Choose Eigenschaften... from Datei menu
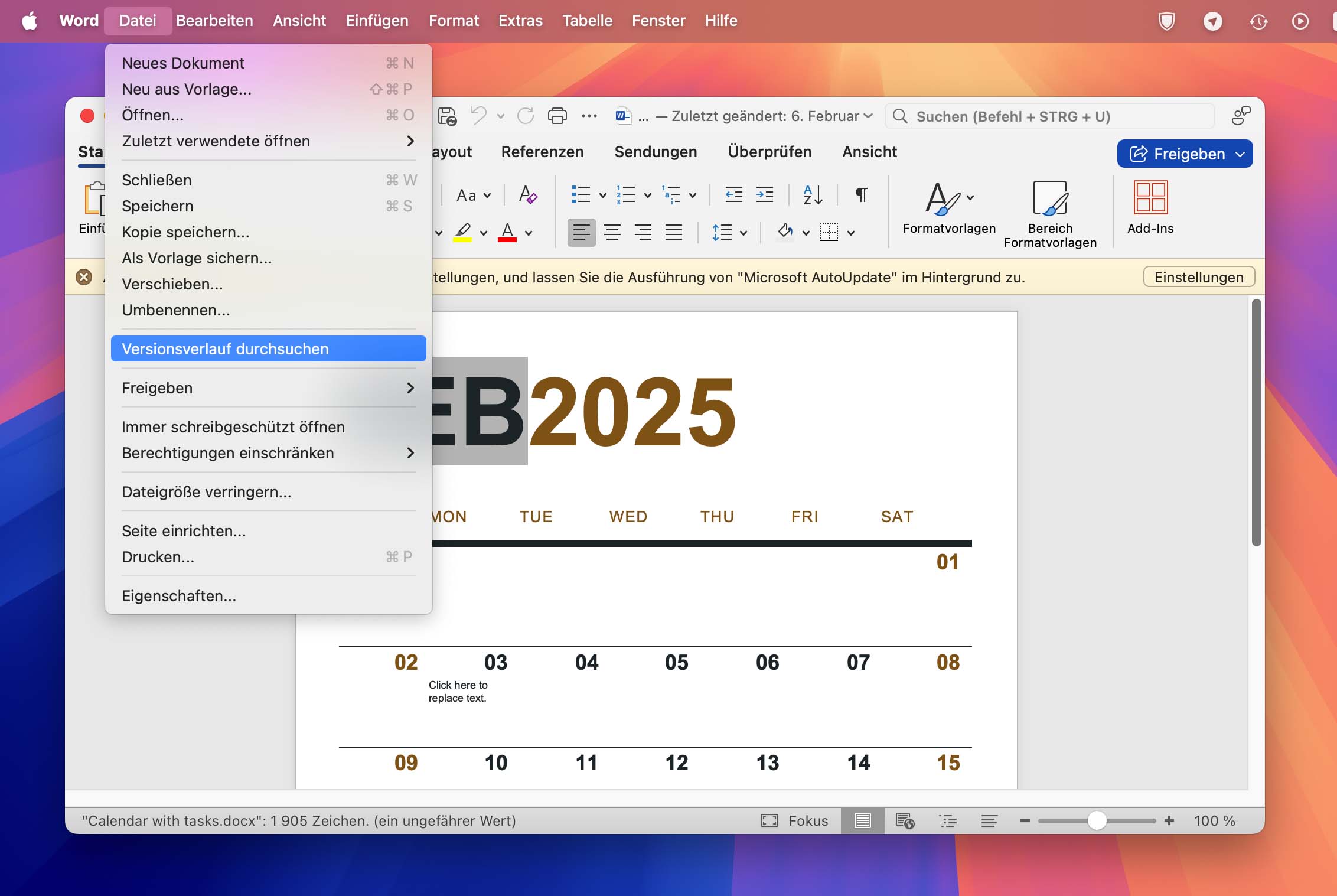The width and height of the screenshot is (1337, 896). pos(269,596)
